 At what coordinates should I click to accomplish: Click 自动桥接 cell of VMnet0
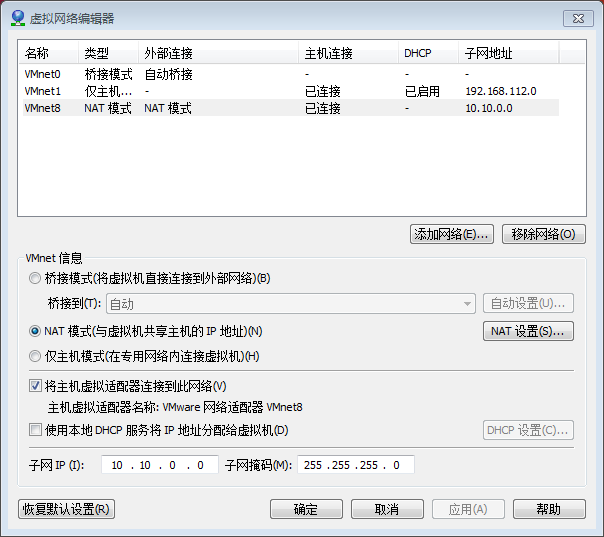tap(168, 74)
